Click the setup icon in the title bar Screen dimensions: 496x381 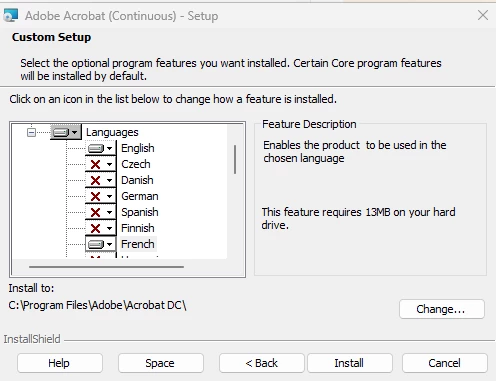10,15
